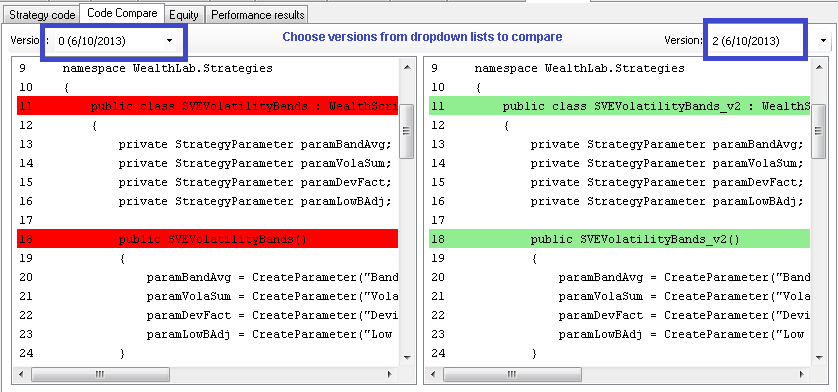
Task: Click paramVolaSum = CreateParameter line 21 right pane
Action: click(685, 296)
